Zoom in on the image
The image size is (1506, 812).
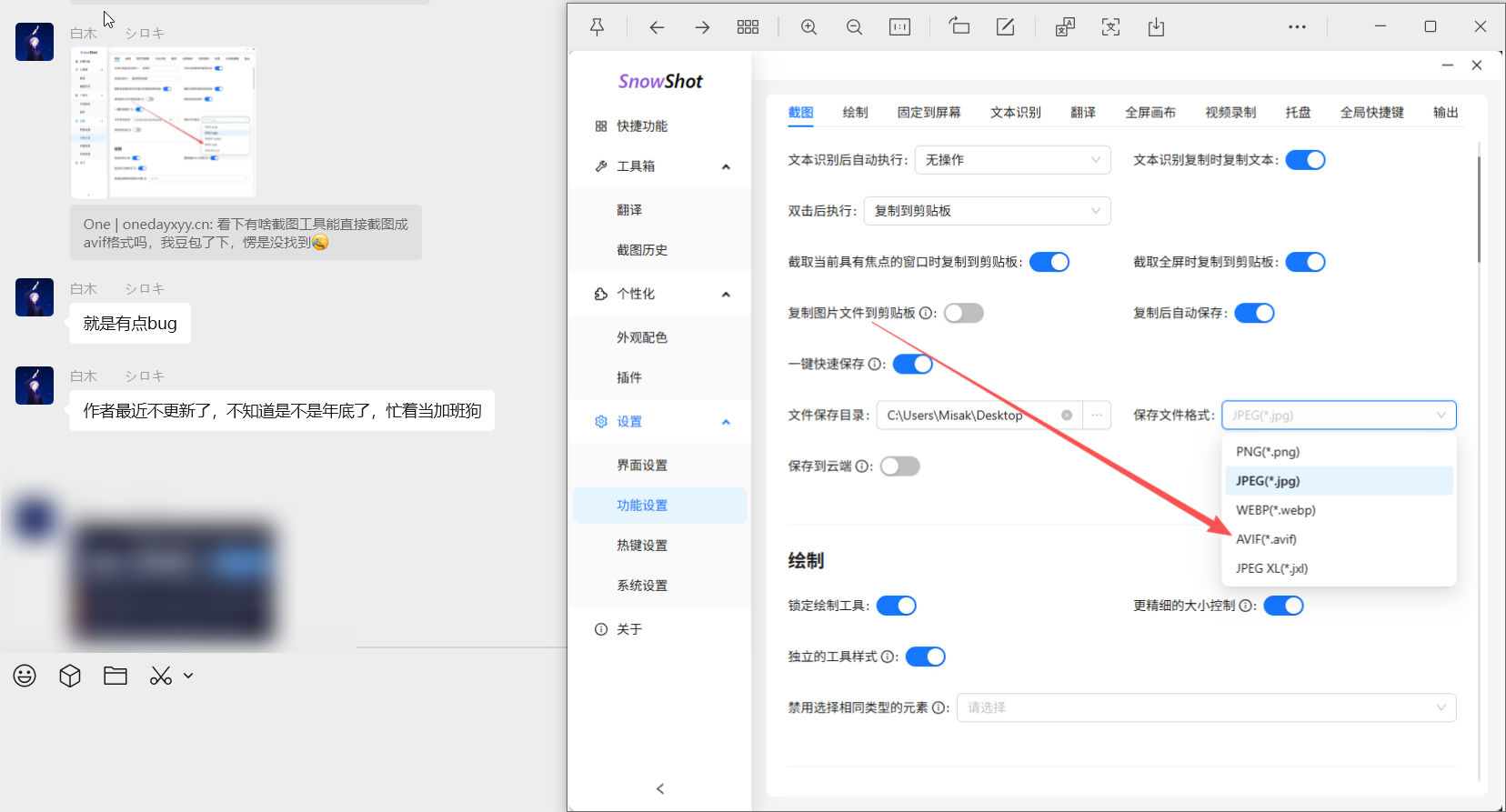coord(808,27)
